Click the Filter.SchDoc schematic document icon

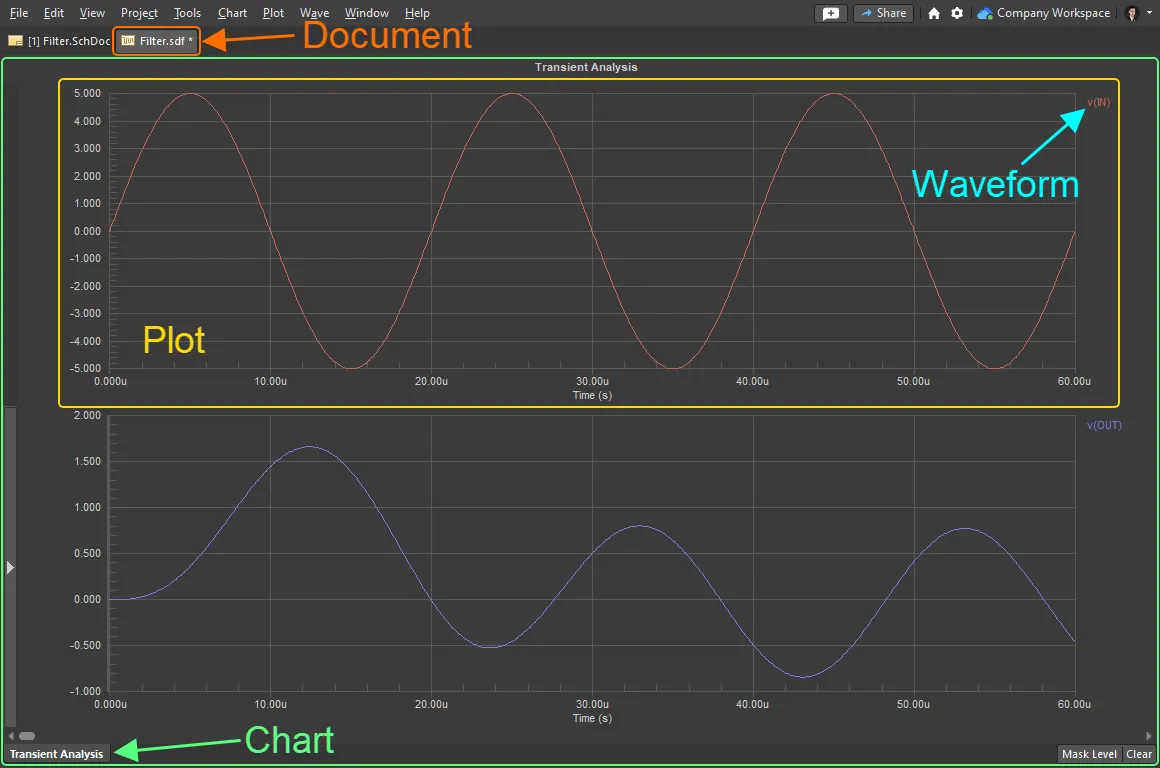(x=15, y=41)
